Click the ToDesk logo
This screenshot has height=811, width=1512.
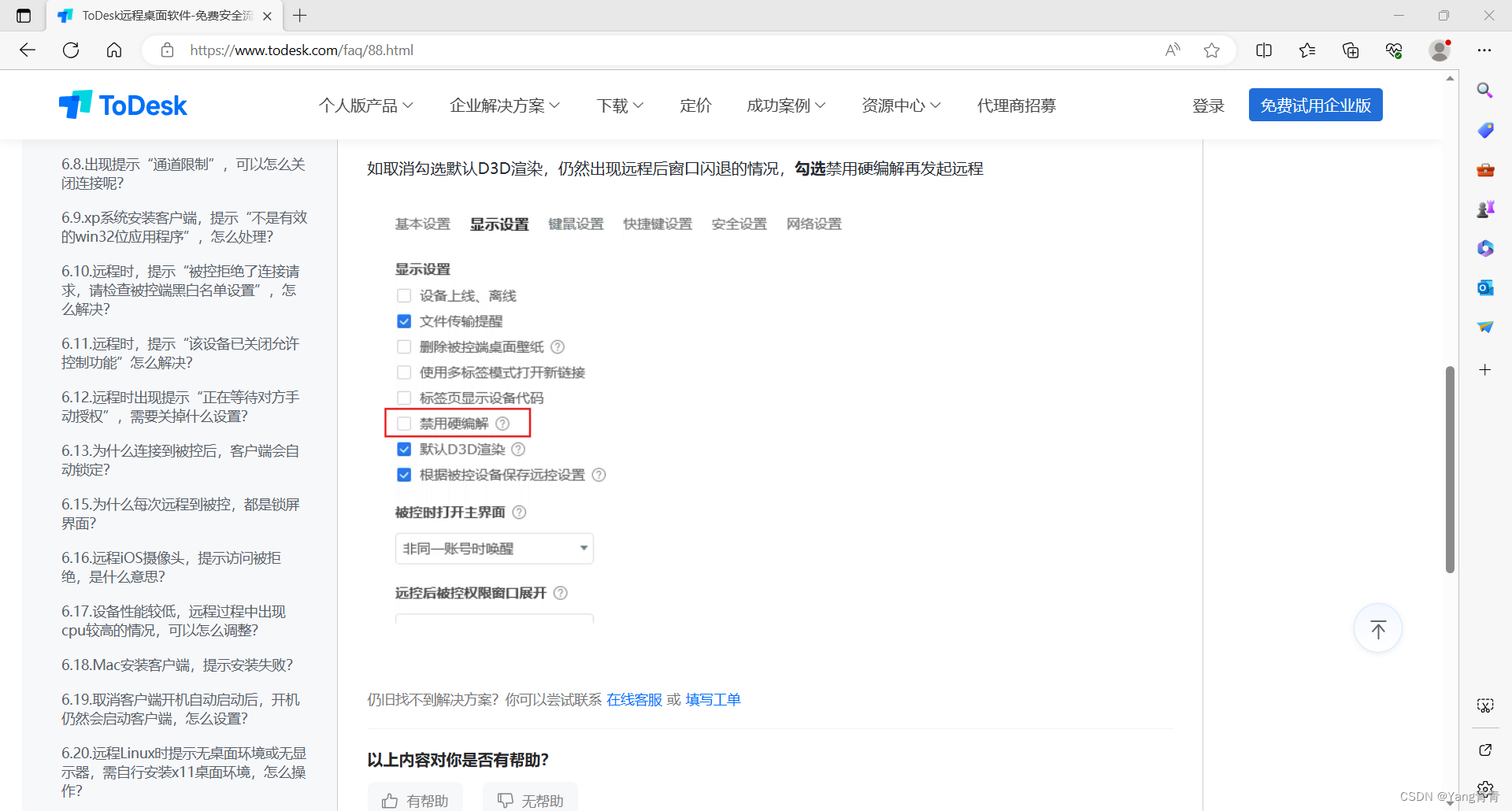[x=123, y=105]
